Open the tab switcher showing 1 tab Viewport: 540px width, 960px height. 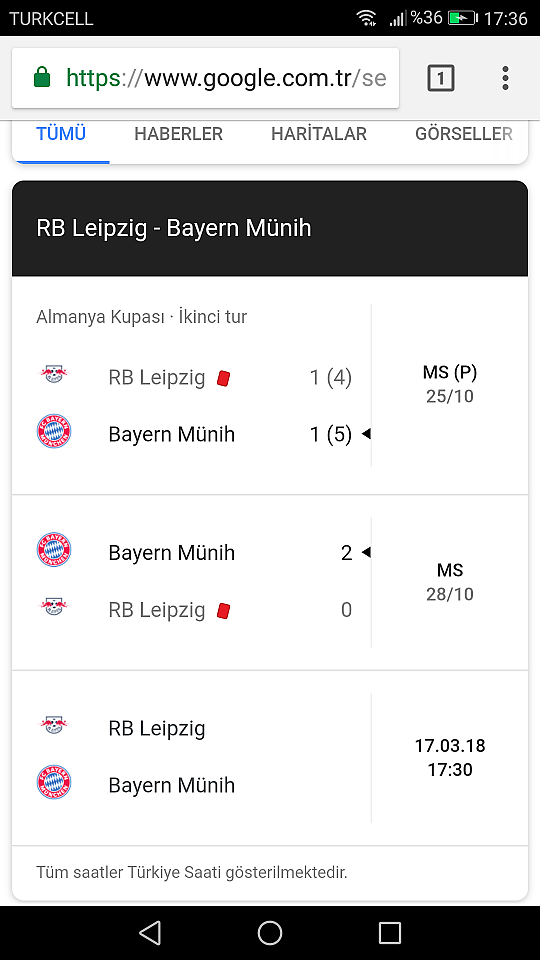(441, 78)
